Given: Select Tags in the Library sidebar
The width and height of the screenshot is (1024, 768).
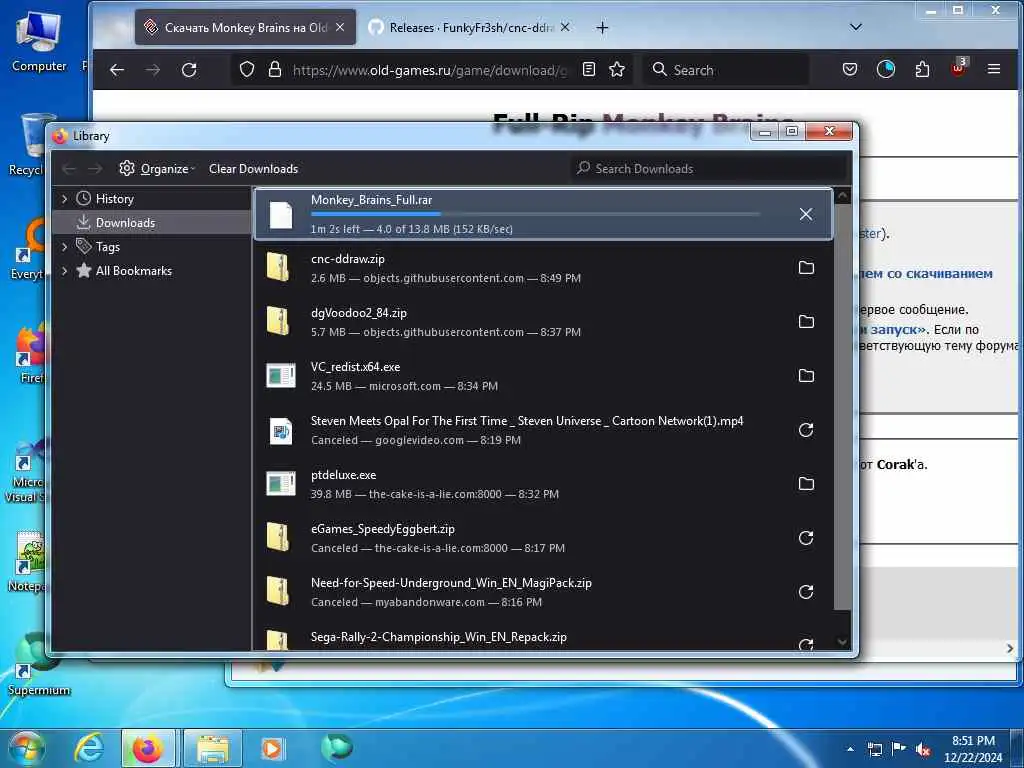Looking at the screenshot, I should 152,247.
